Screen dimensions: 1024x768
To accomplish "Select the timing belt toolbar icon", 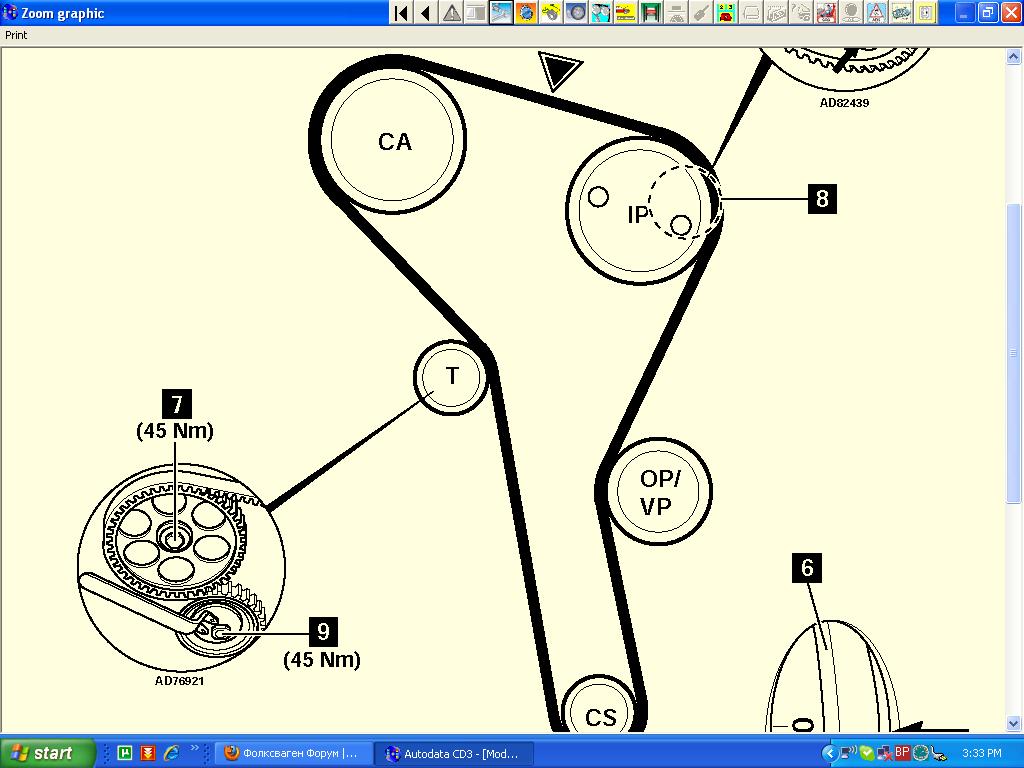I will point(501,13).
